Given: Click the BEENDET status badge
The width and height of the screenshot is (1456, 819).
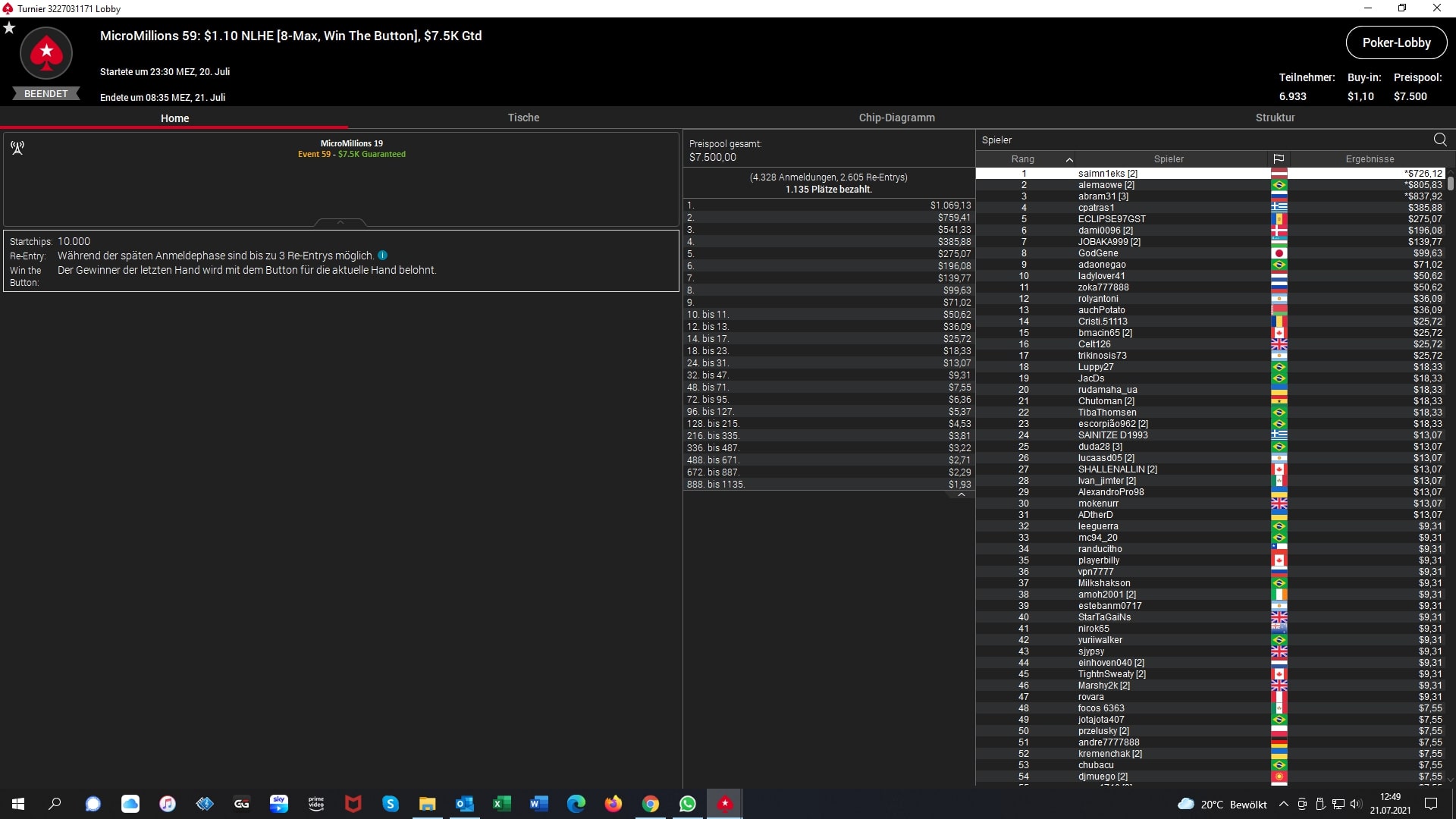Looking at the screenshot, I should coord(46,94).
